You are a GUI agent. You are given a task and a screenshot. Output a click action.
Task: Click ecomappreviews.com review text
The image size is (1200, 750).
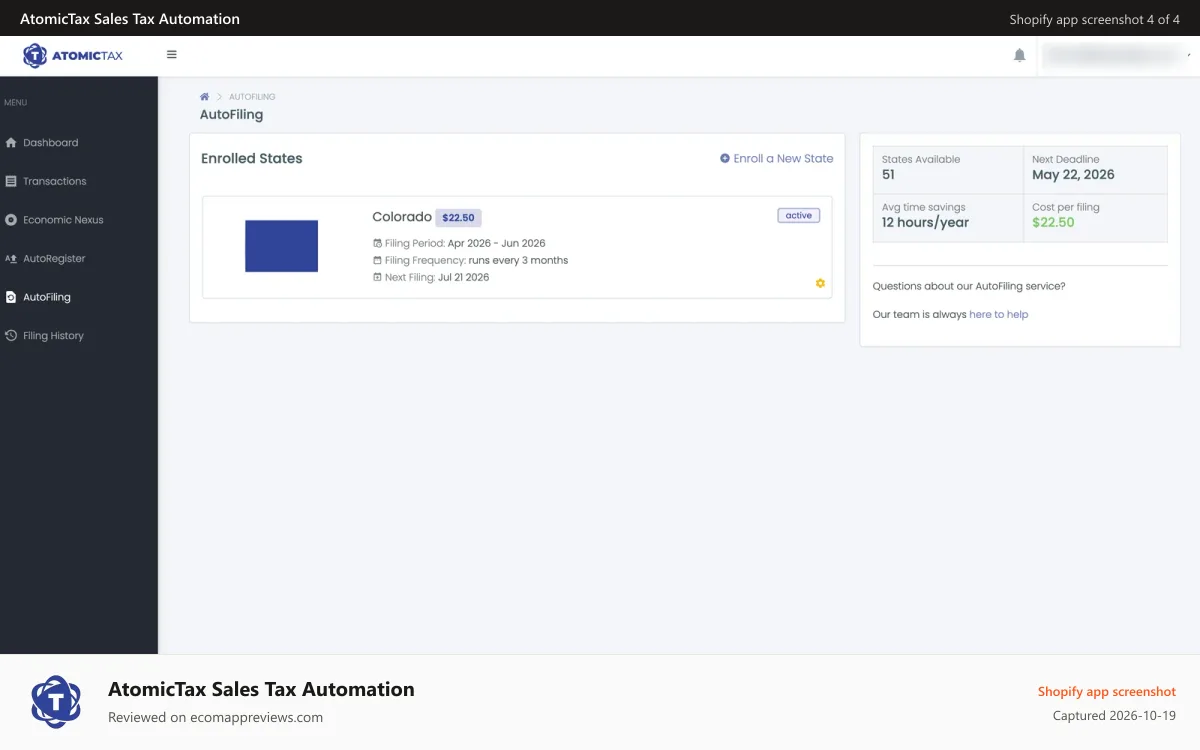(215, 717)
